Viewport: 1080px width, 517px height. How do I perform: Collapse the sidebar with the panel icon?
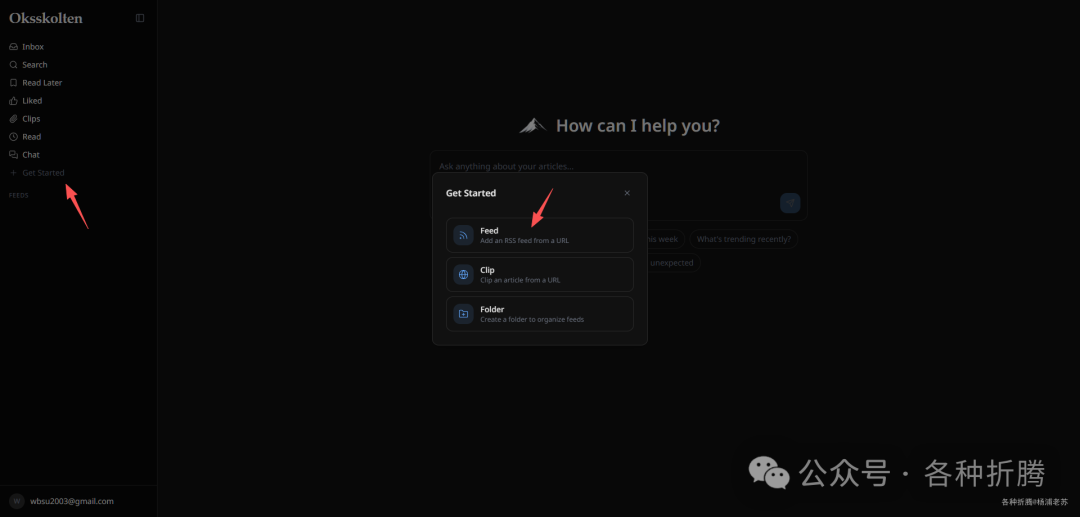(x=140, y=18)
